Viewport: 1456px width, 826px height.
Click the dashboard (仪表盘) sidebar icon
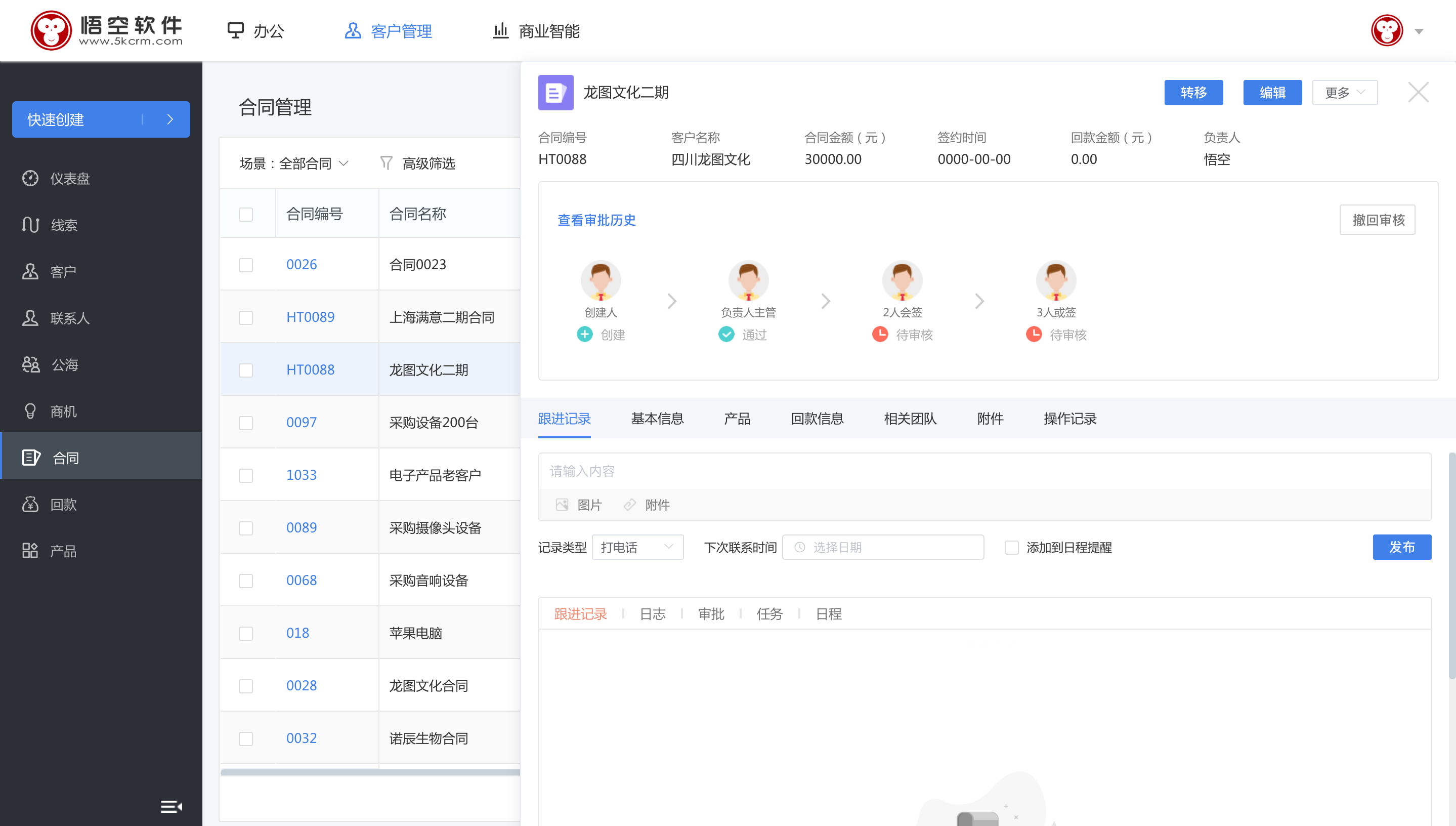coord(30,178)
